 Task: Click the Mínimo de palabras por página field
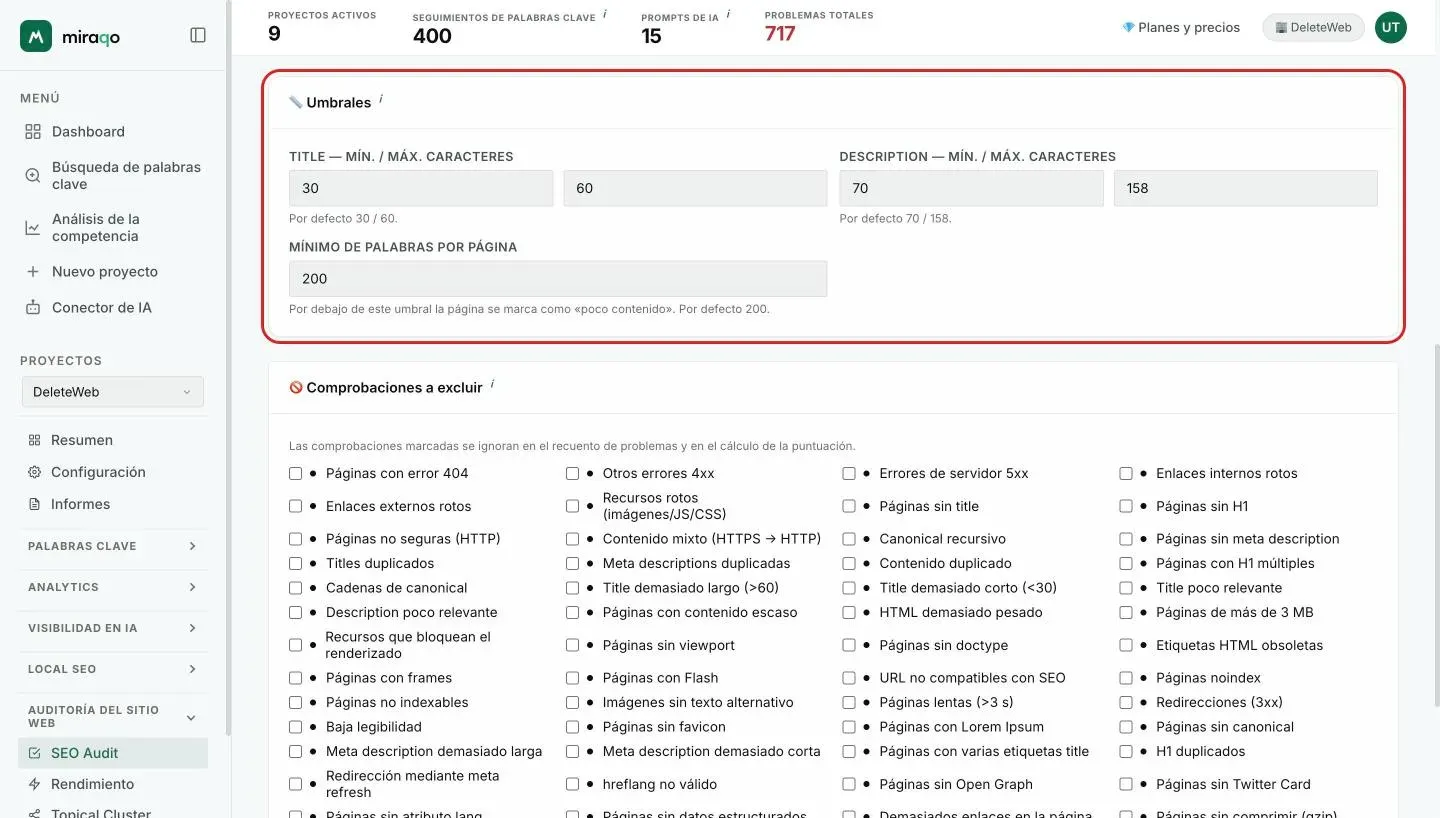coord(558,279)
